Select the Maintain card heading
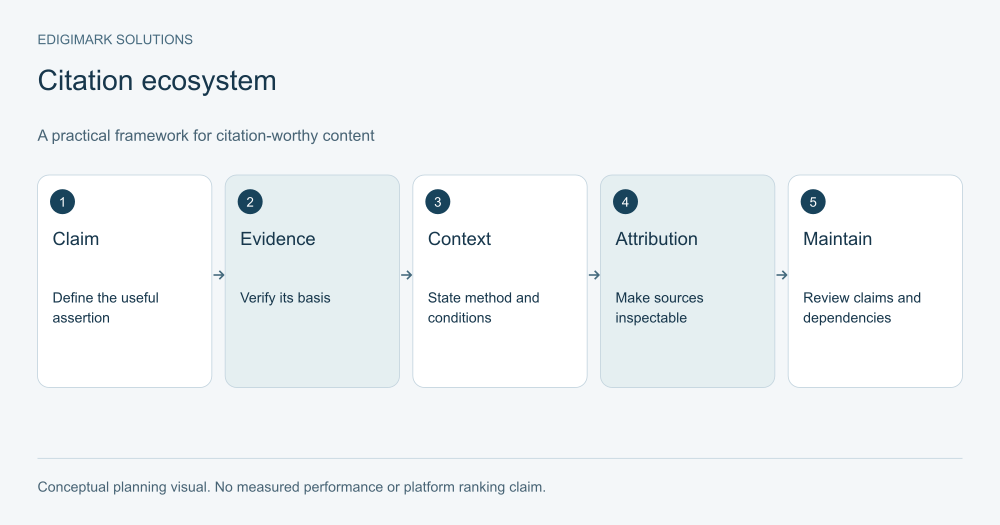Image resolution: width=1000 pixels, height=525 pixels. [837, 239]
